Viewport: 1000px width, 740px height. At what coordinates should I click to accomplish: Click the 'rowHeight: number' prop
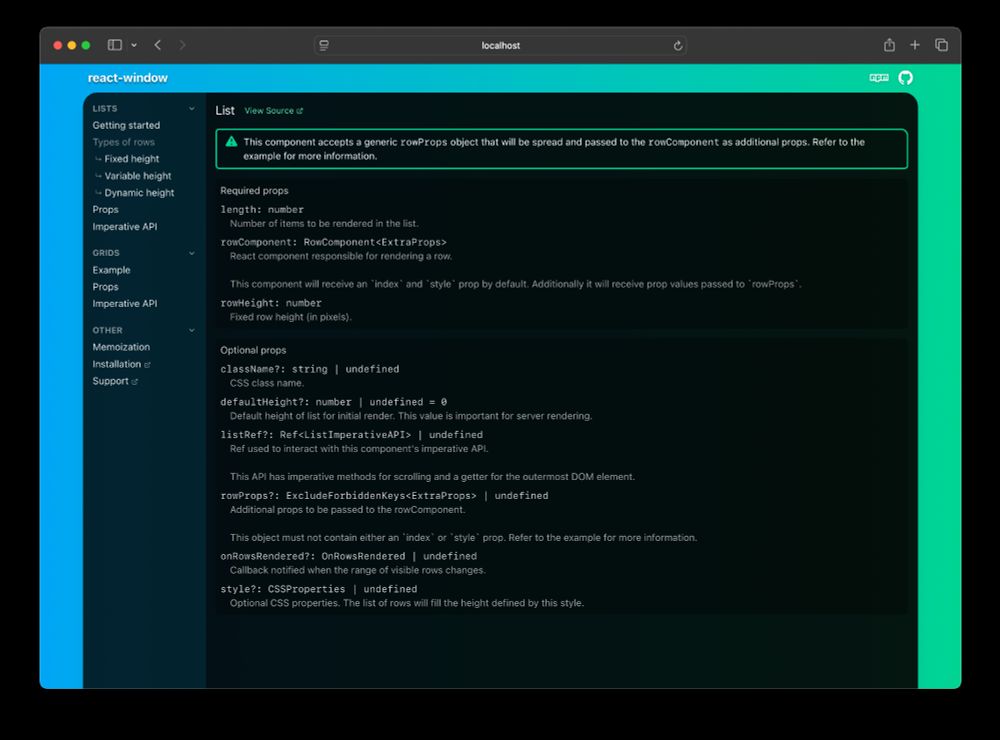point(271,303)
